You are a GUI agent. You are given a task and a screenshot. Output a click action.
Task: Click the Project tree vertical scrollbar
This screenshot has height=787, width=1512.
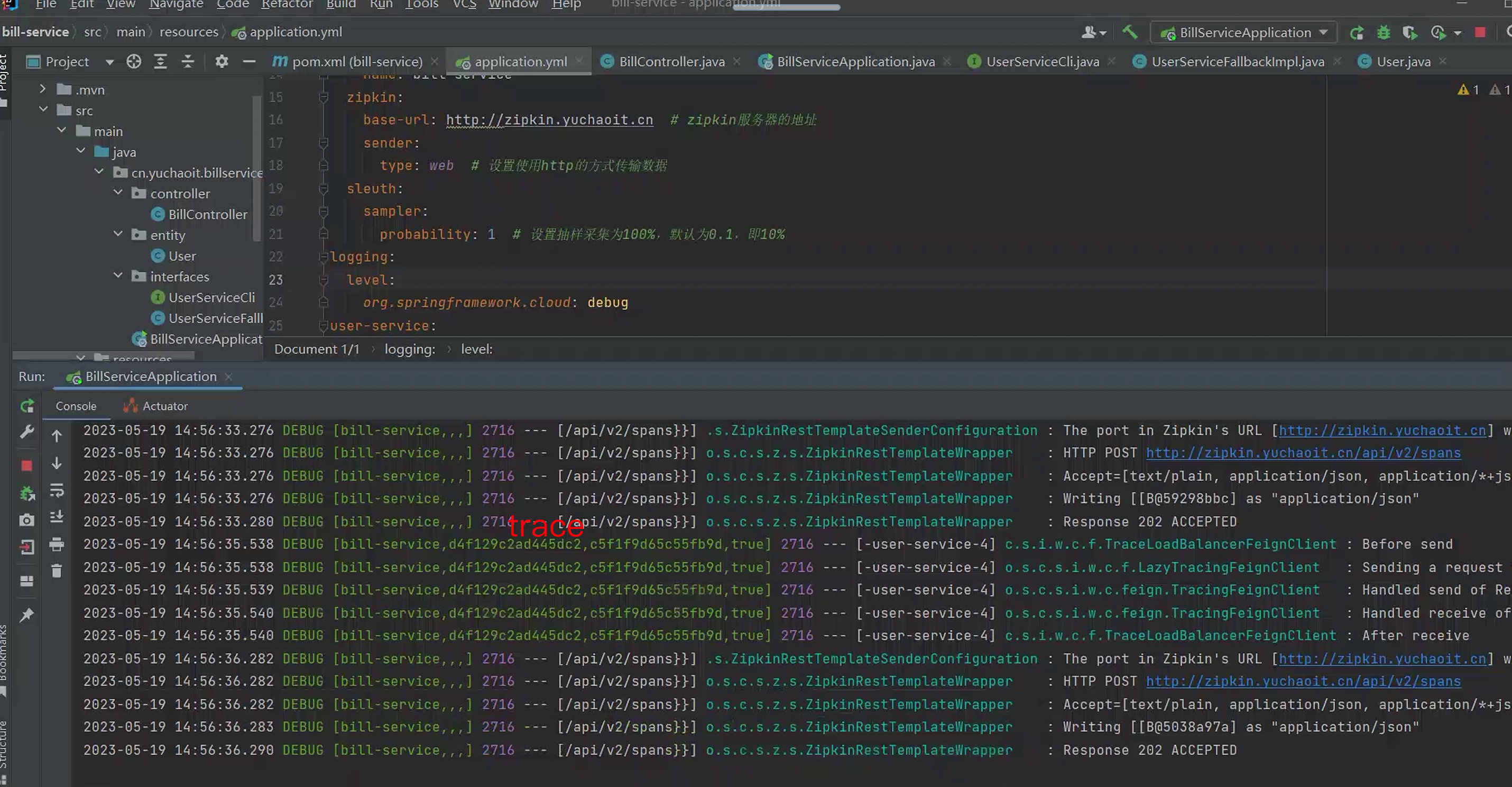[x=256, y=170]
